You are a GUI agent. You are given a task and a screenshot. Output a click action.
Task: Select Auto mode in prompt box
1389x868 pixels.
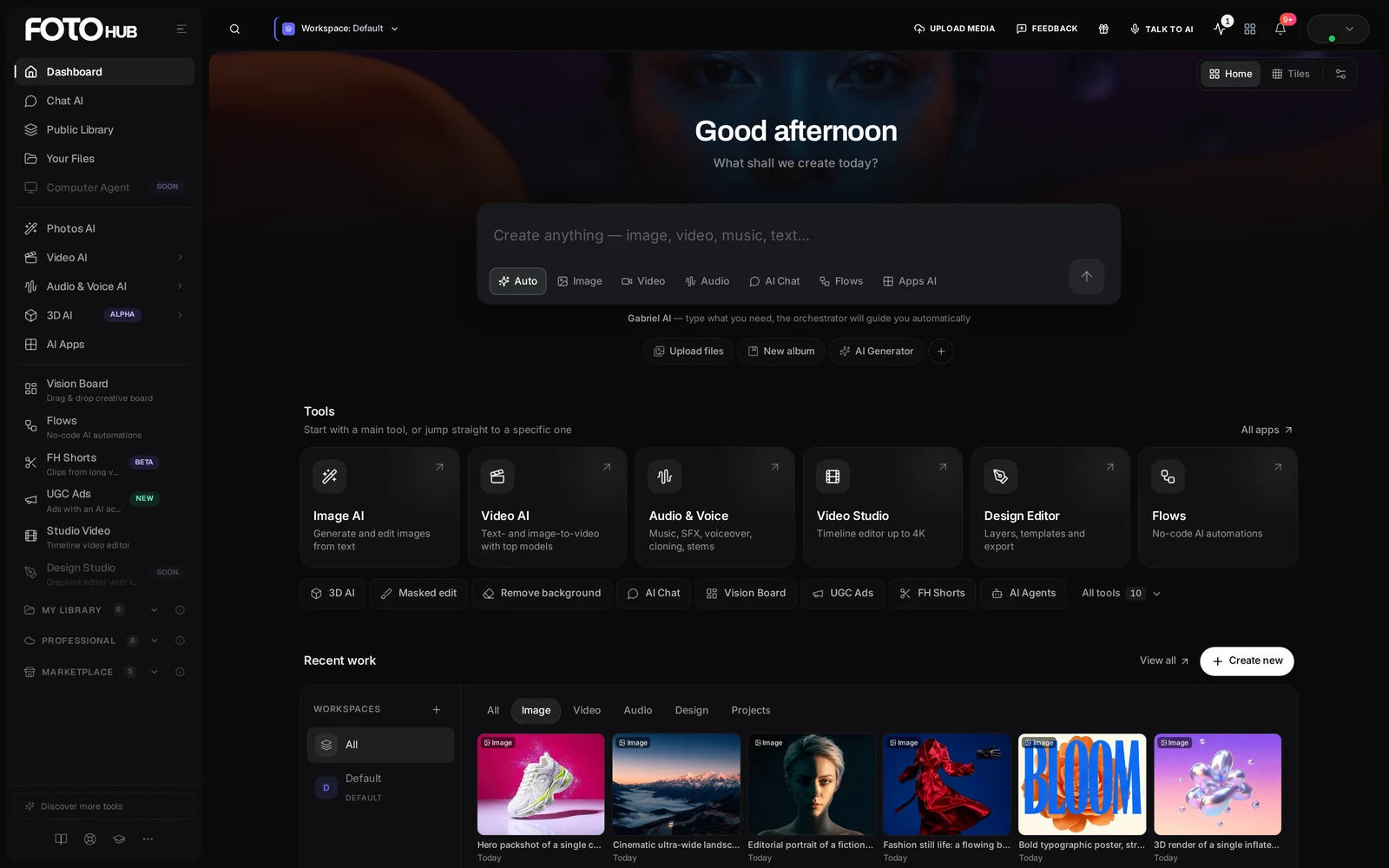(517, 281)
